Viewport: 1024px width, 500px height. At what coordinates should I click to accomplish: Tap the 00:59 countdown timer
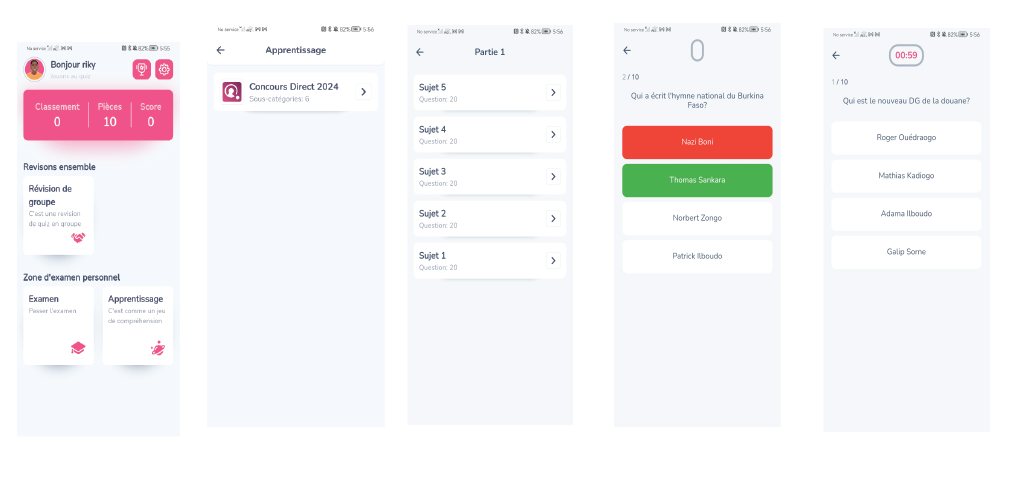(906, 55)
